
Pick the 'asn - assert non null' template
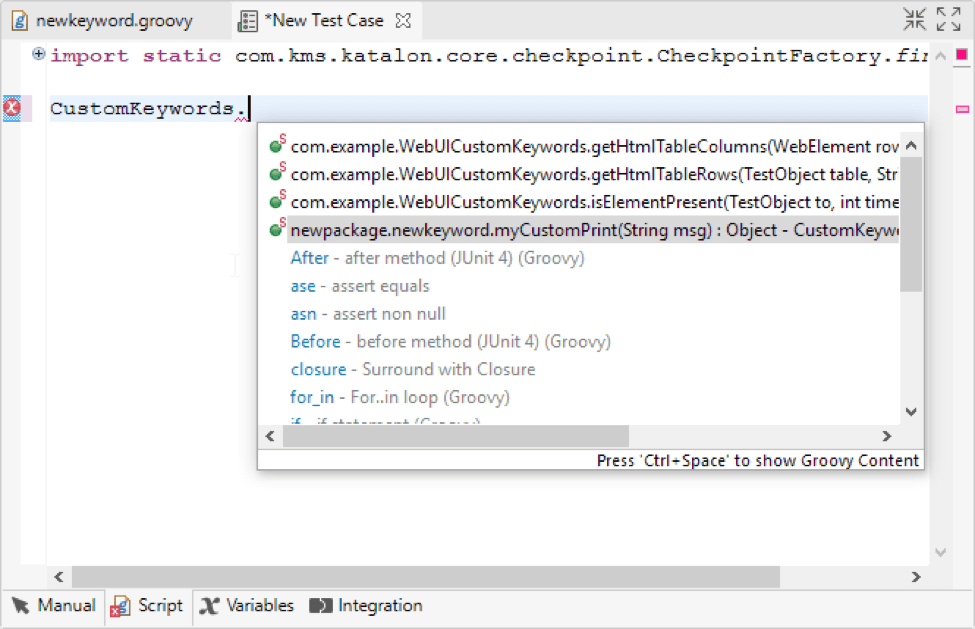pyautogui.click(x=367, y=314)
